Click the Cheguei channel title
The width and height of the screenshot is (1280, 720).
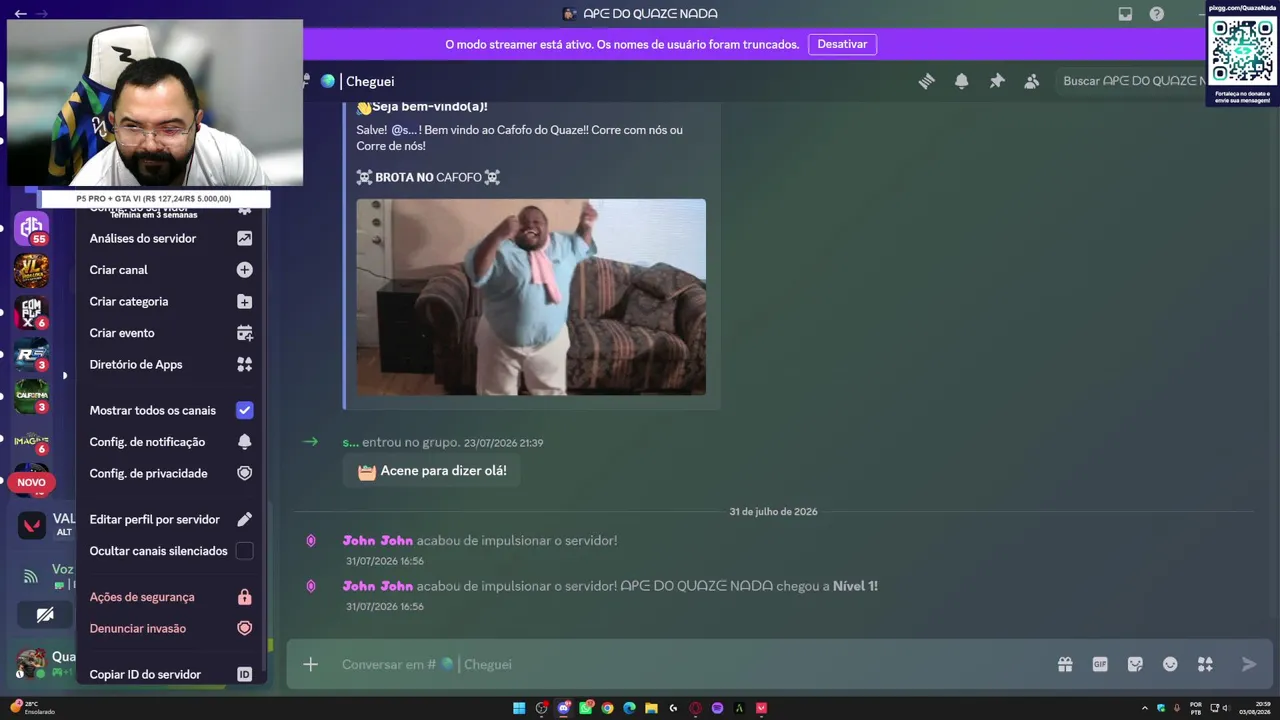pyautogui.click(x=370, y=82)
